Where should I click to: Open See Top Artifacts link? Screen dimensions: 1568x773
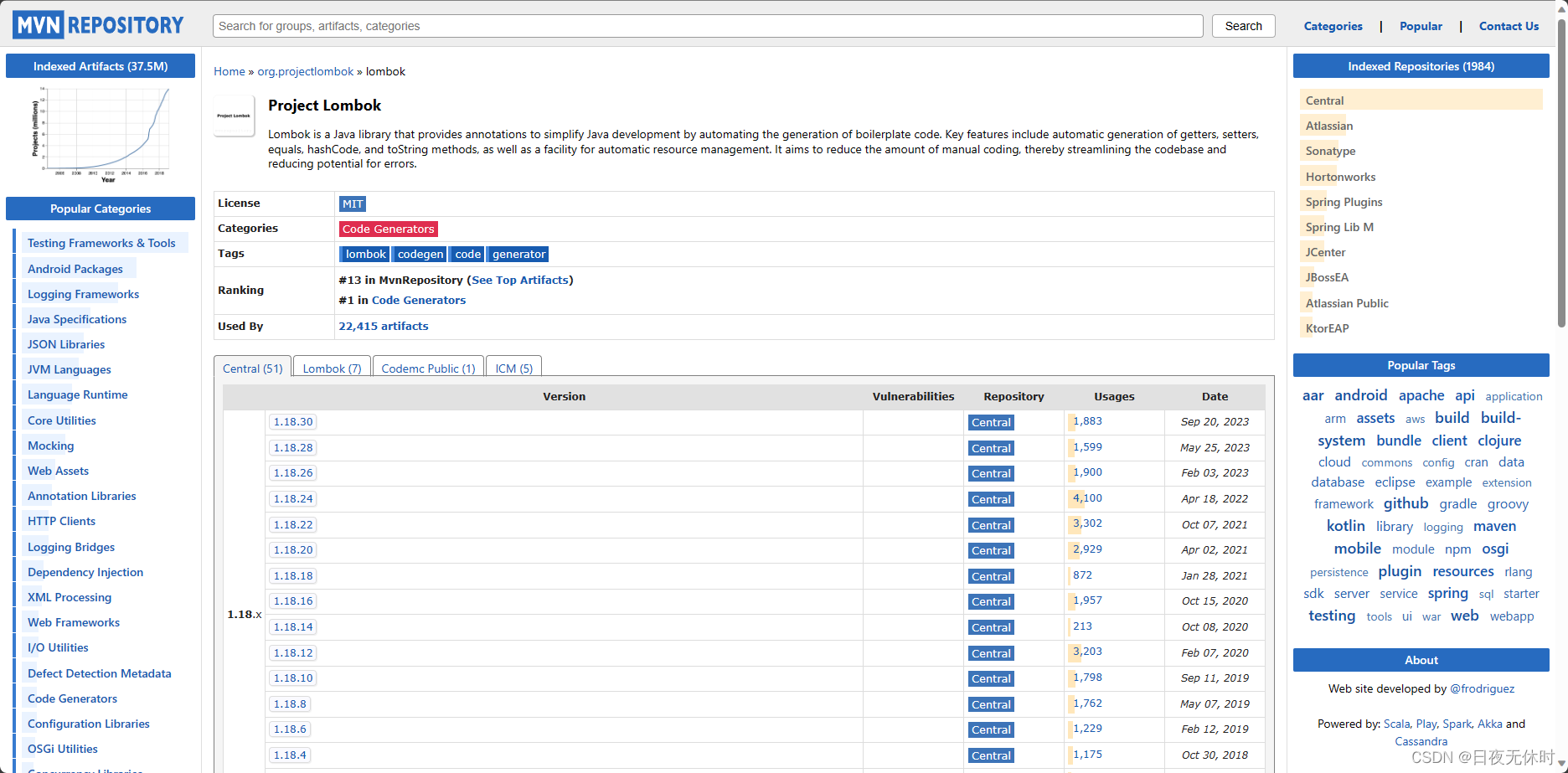pos(520,280)
